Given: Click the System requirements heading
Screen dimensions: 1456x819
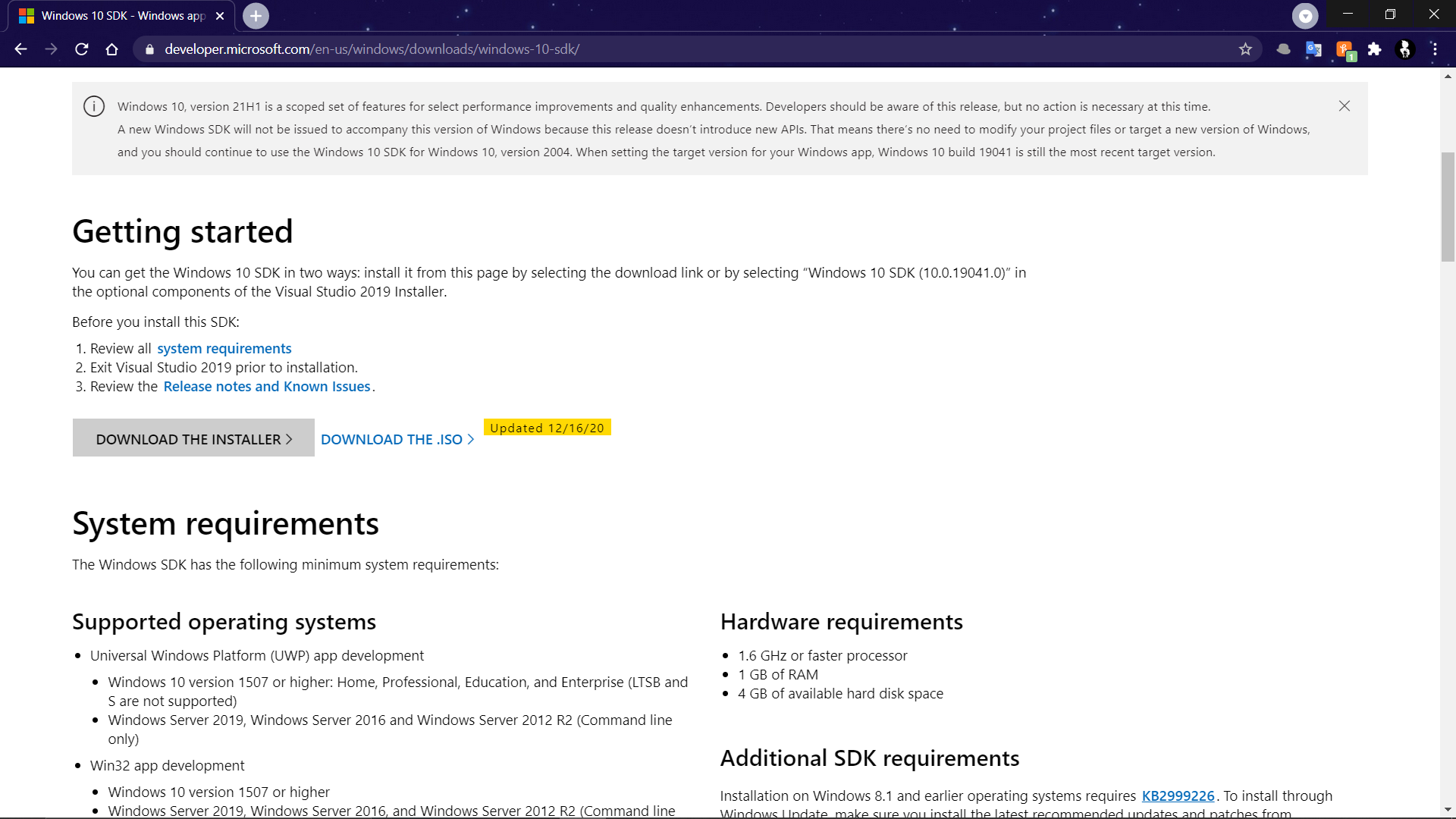Looking at the screenshot, I should (x=225, y=523).
